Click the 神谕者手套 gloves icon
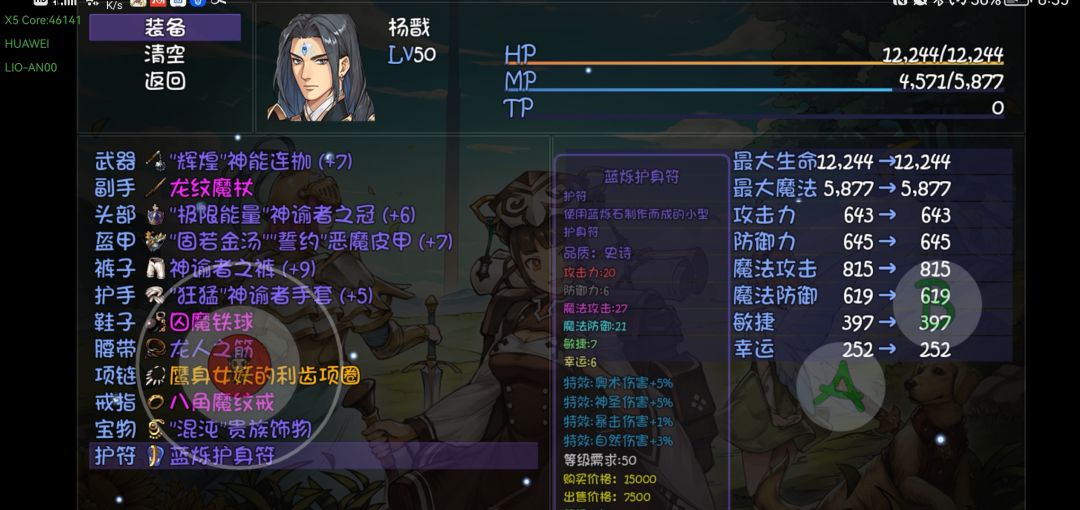The image size is (1080, 510). click(x=156, y=296)
